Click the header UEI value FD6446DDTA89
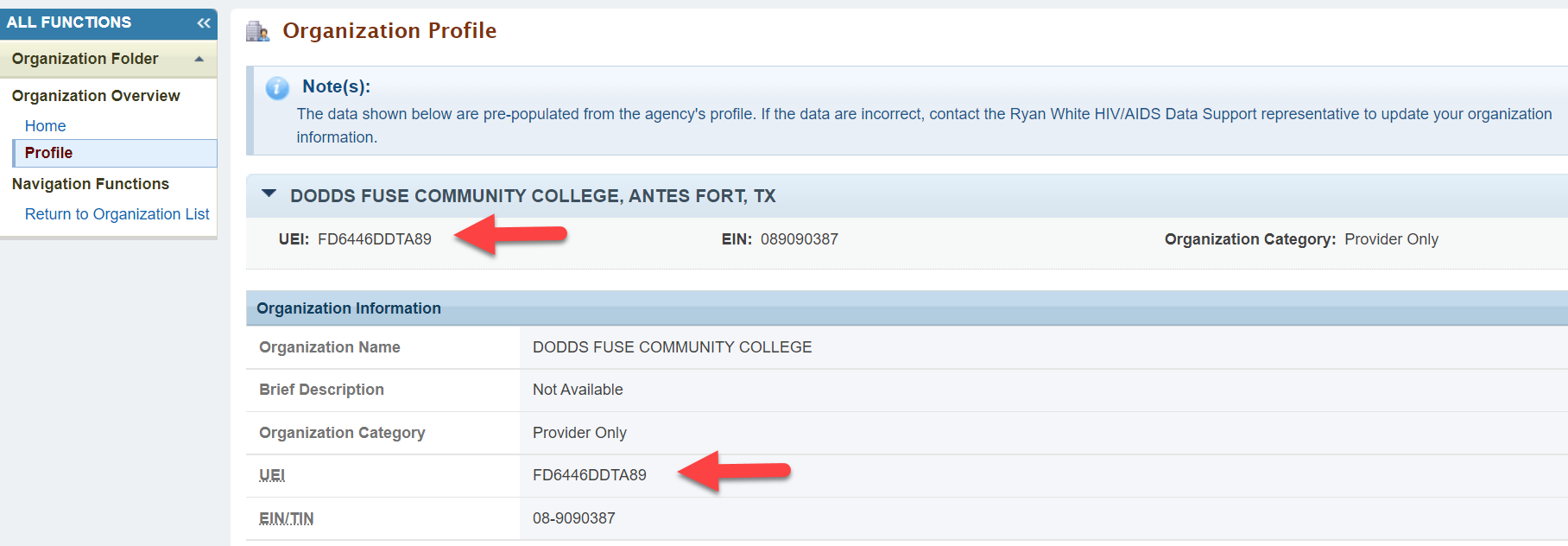1568x546 pixels. coord(375,239)
